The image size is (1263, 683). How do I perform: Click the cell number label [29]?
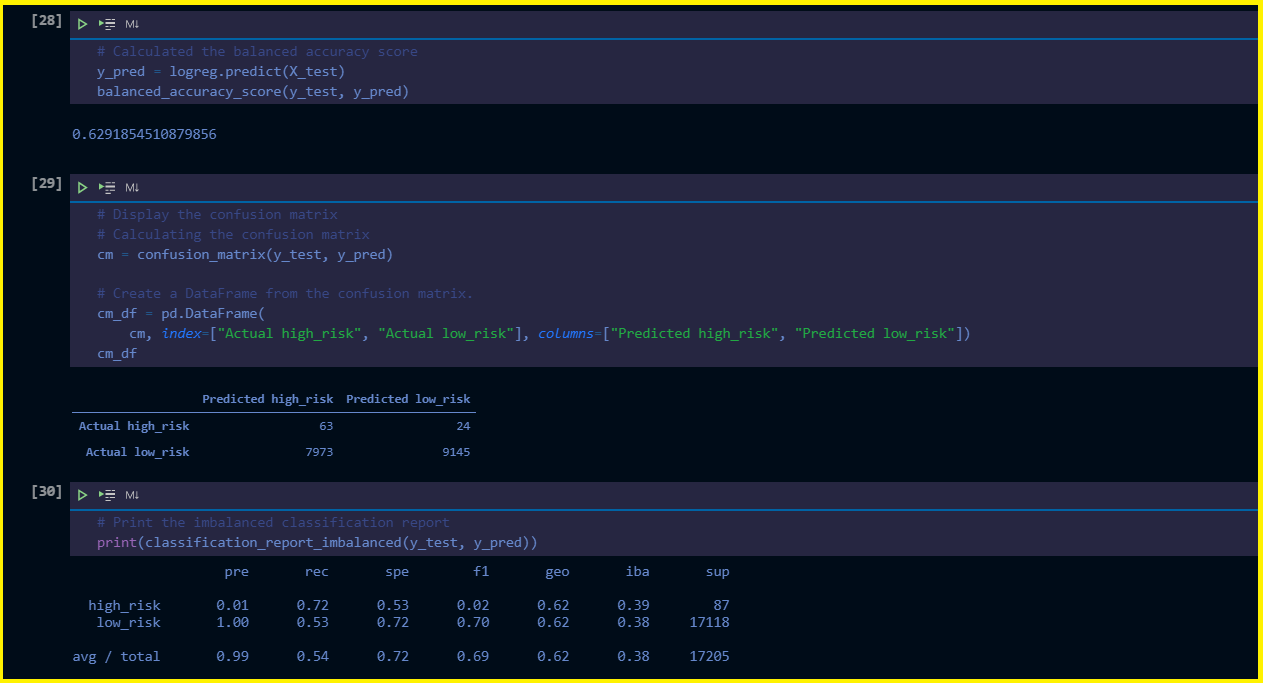[x=47, y=184]
